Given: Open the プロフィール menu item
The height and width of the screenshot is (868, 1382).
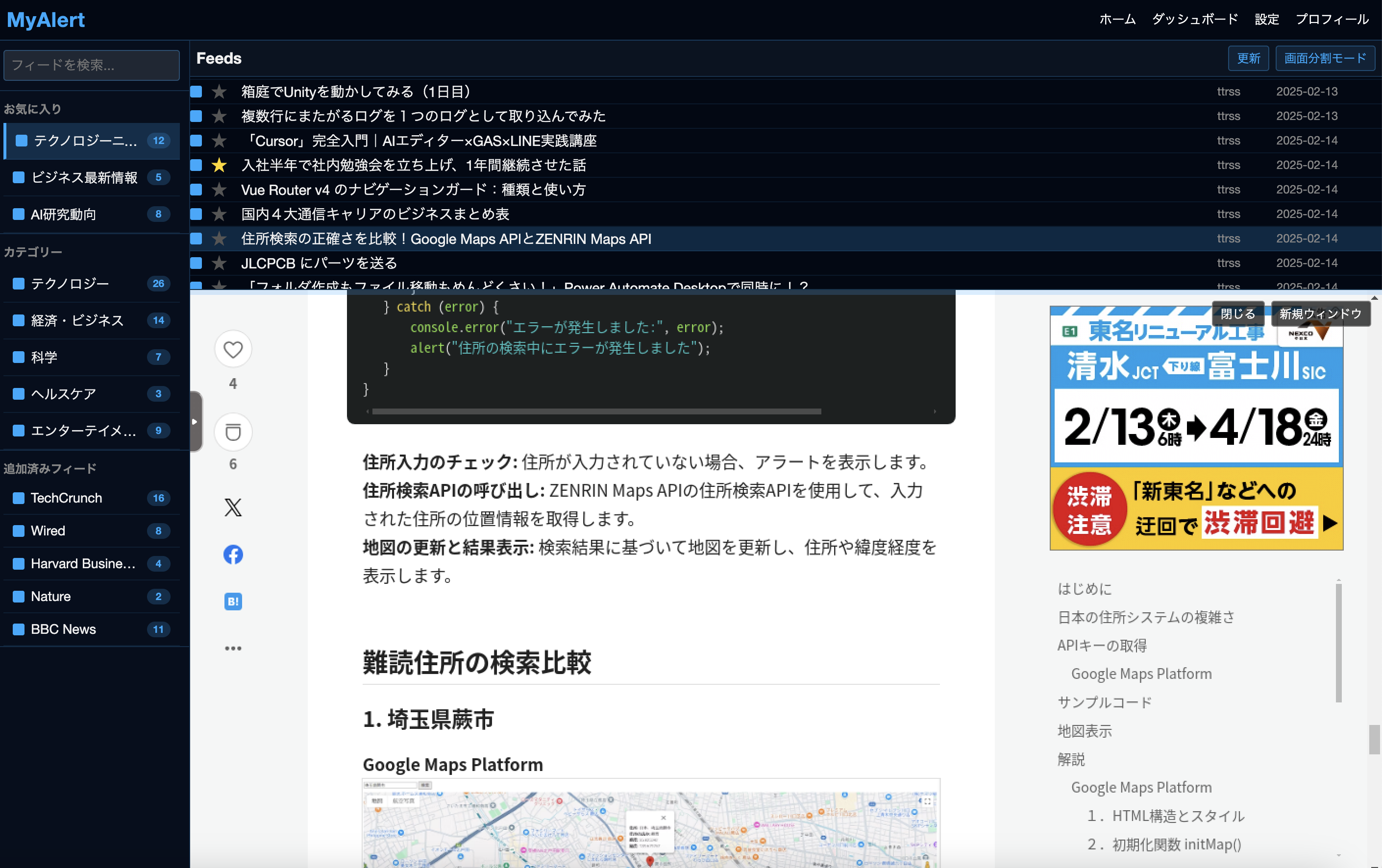Looking at the screenshot, I should pos(1332,20).
